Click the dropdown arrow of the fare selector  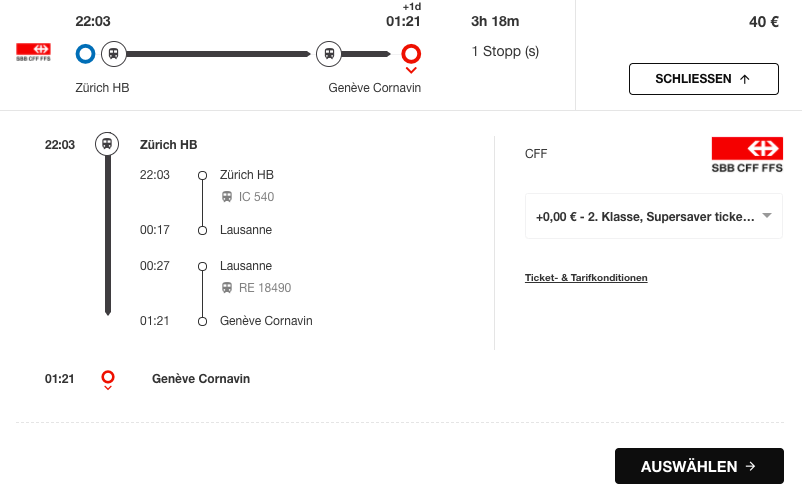tap(767, 215)
